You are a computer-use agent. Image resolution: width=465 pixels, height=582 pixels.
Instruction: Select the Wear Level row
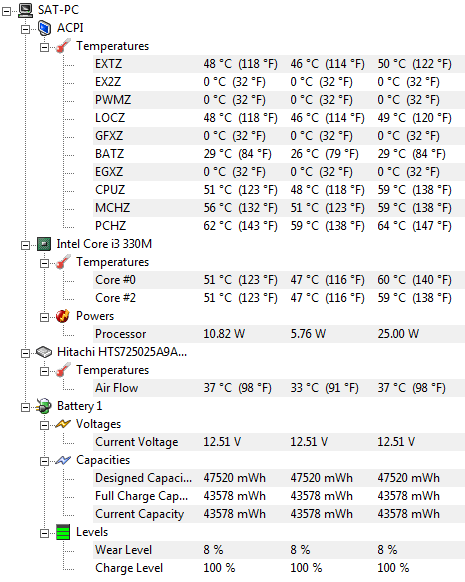click(279, 550)
